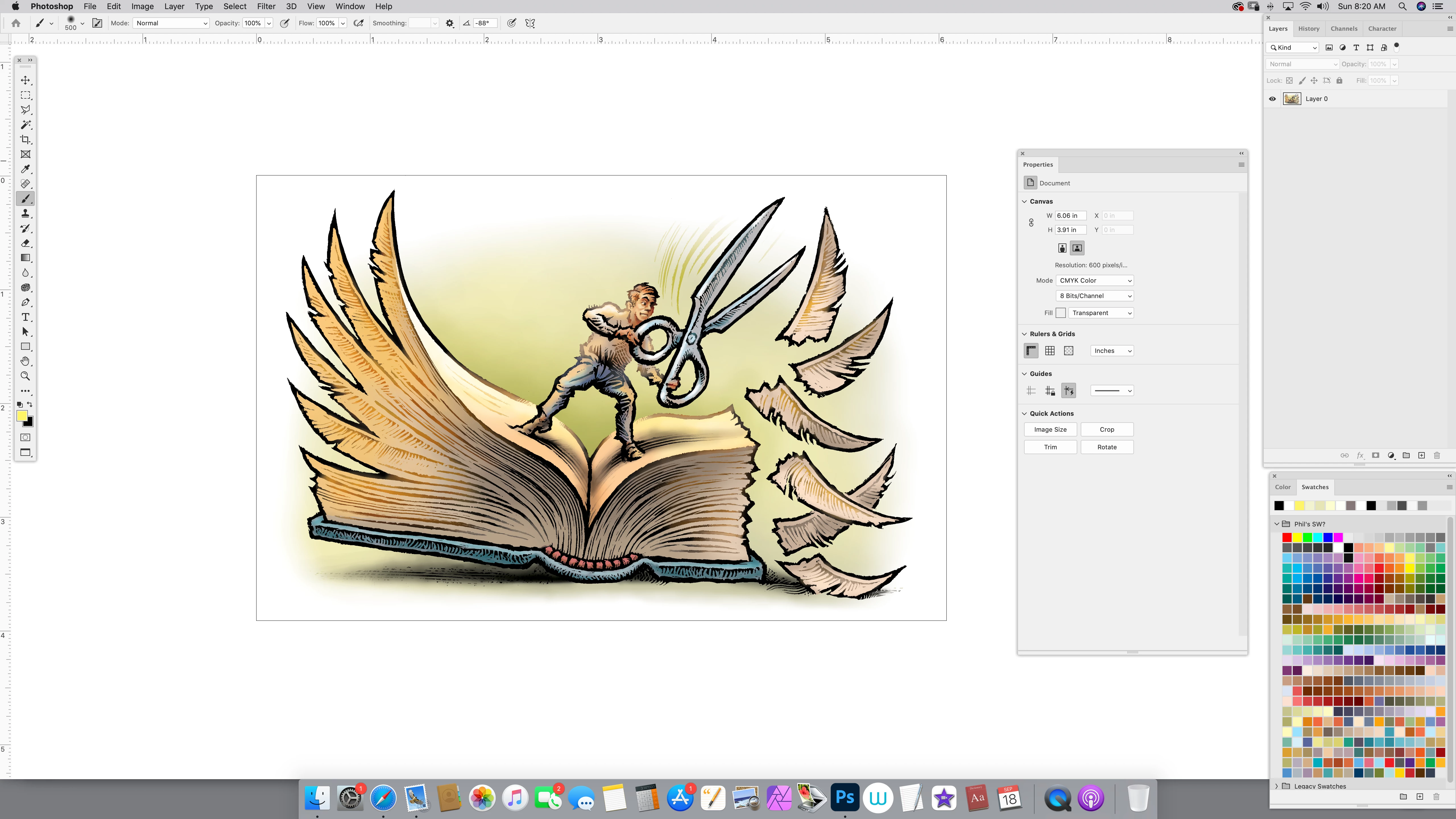Select the Clone Stamp tool
This screenshot has width=1456, height=819.
pos(25,214)
